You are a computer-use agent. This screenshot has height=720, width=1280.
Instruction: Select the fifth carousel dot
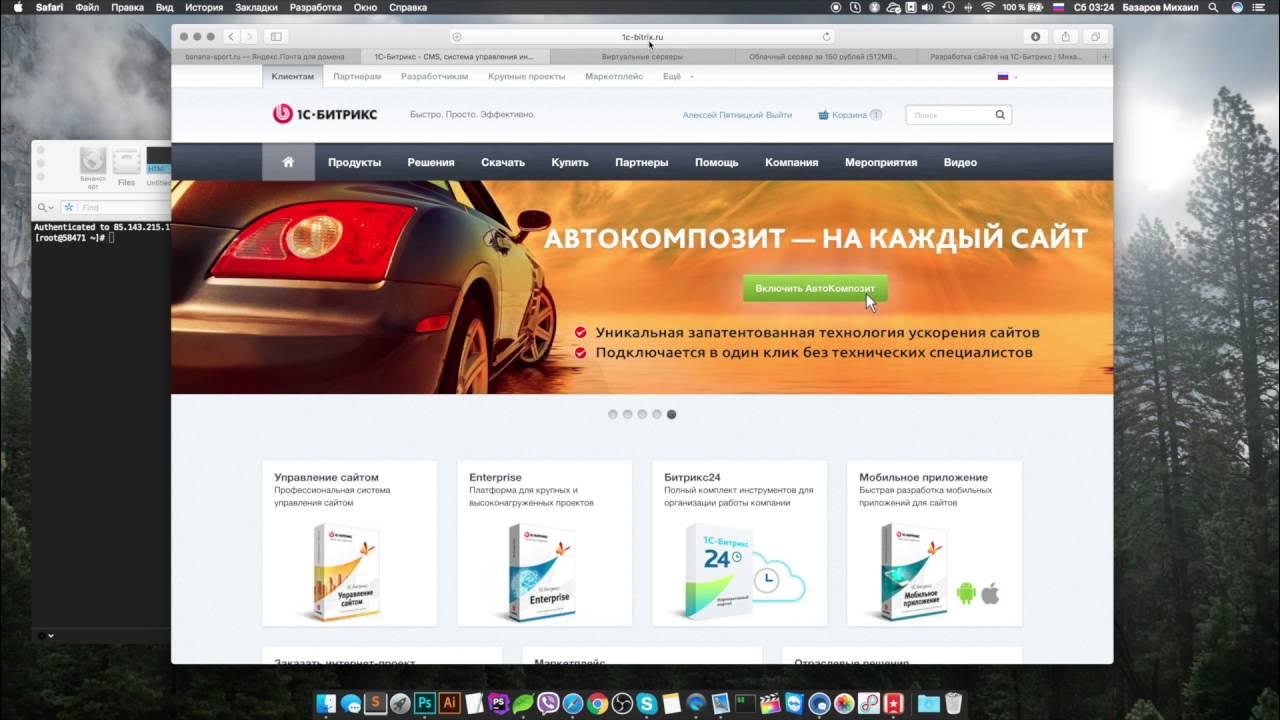(x=671, y=414)
